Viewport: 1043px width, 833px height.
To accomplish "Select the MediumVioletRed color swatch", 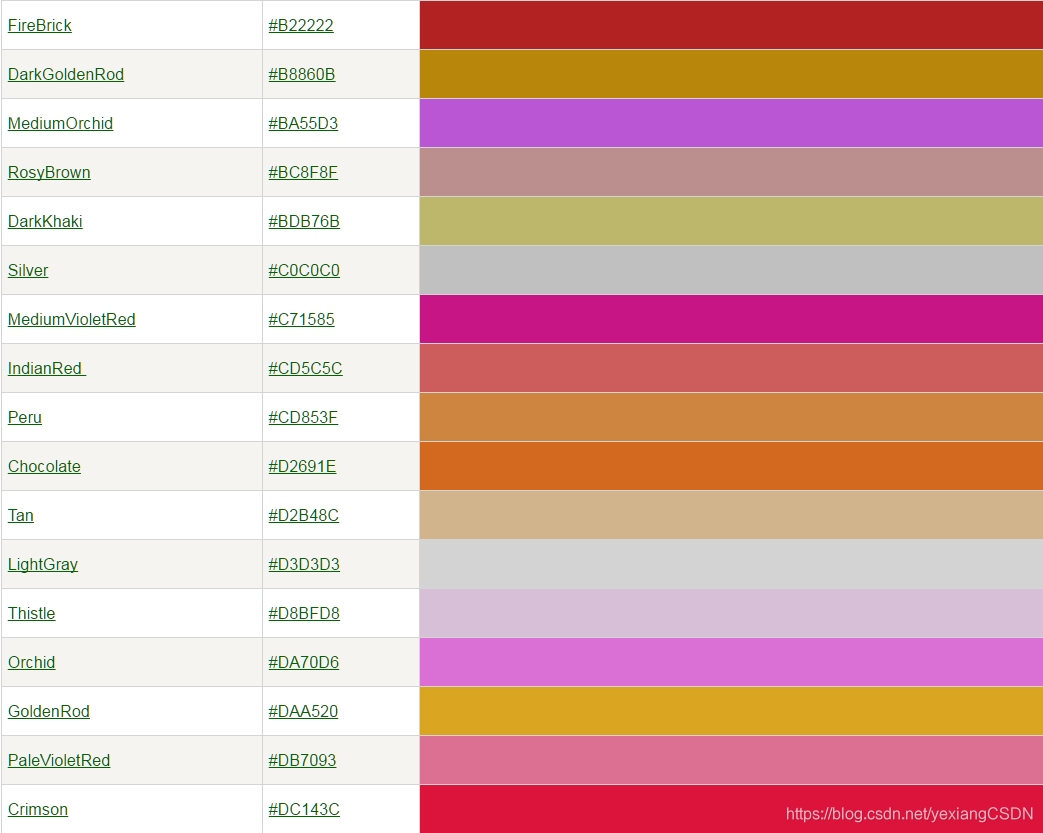I will pos(731,319).
